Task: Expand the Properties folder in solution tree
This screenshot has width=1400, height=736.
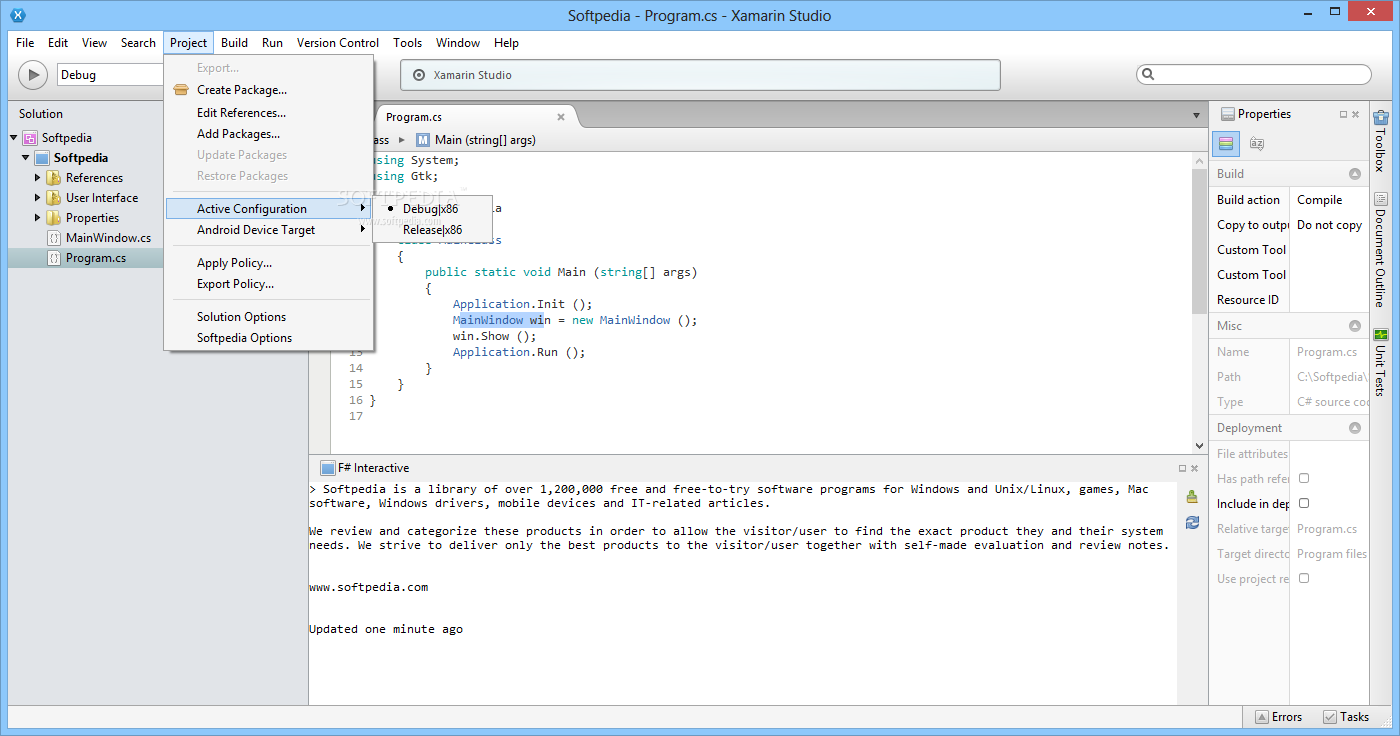Action: [x=38, y=218]
